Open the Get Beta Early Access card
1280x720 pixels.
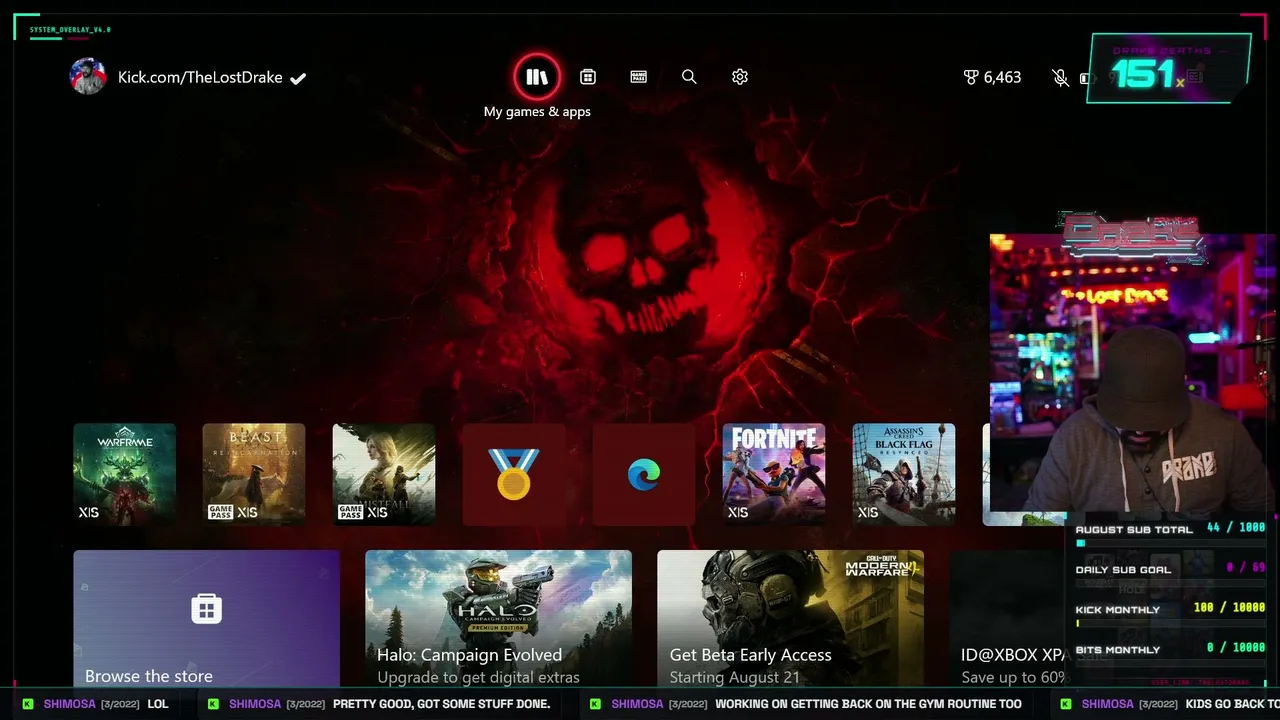pos(790,618)
